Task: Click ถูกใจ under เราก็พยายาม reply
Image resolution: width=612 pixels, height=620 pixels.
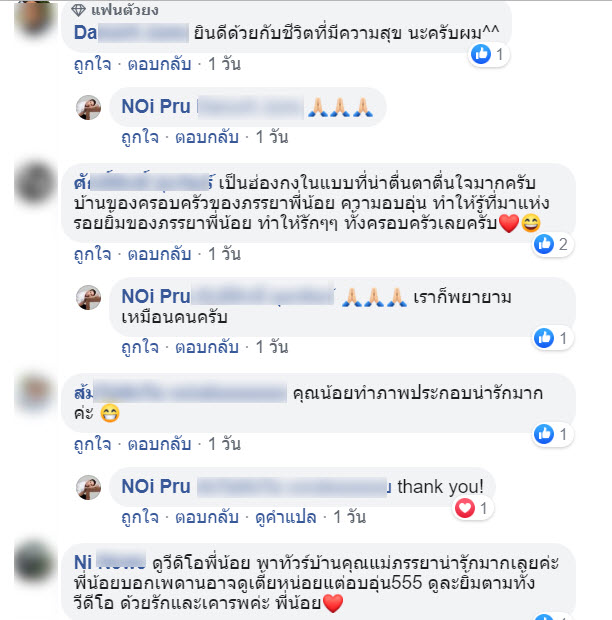Action: (x=140, y=347)
